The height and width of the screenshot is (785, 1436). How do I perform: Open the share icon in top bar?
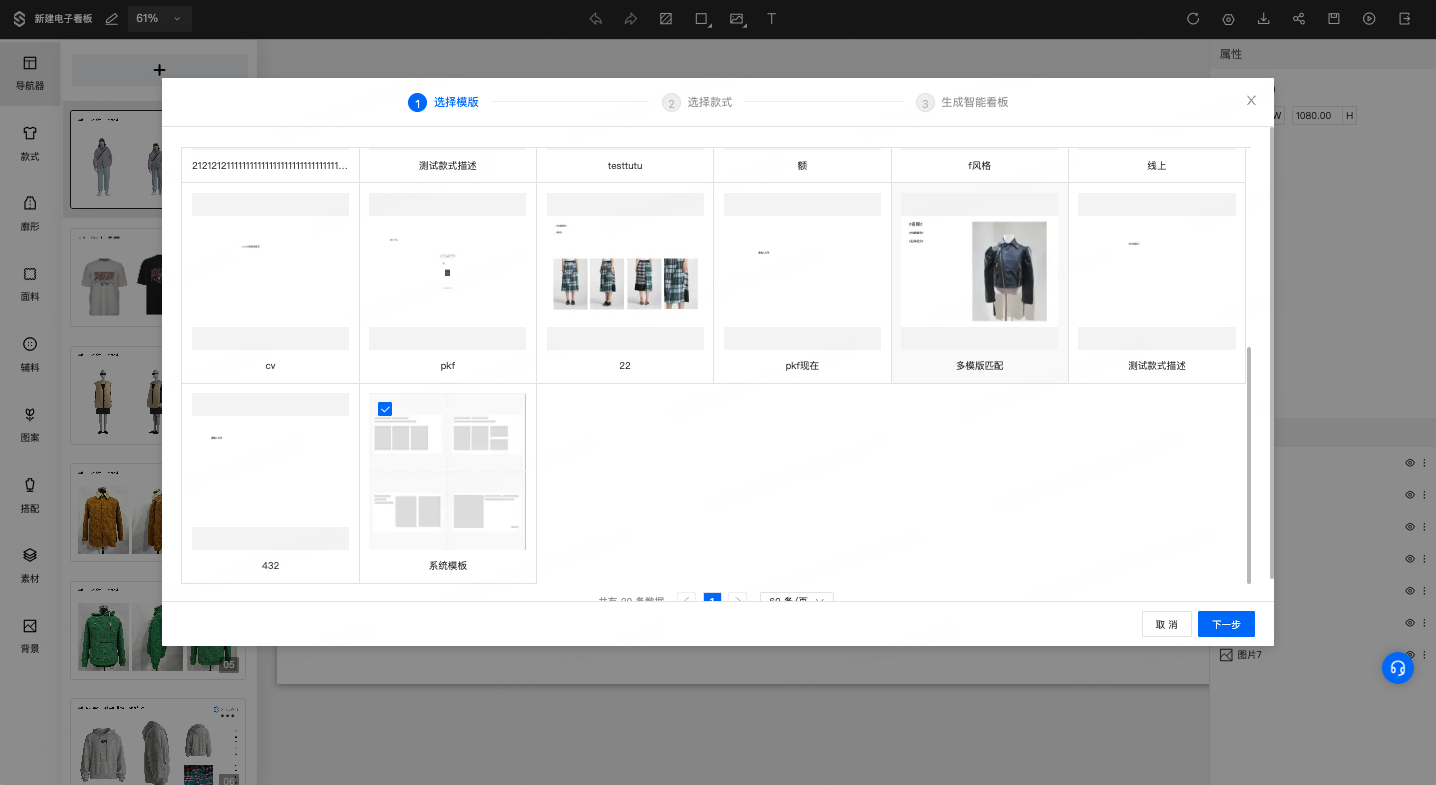[x=1299, y=19]
